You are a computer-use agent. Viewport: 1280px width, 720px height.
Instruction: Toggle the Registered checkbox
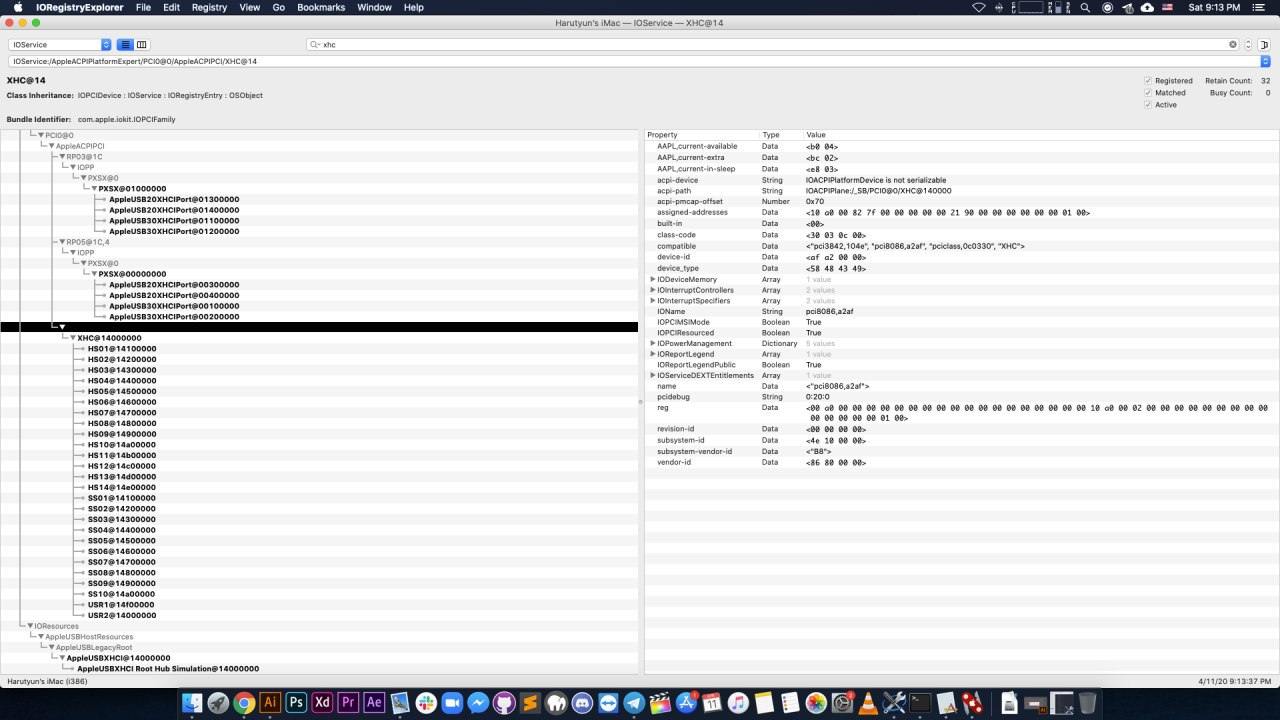[1148, 80]
